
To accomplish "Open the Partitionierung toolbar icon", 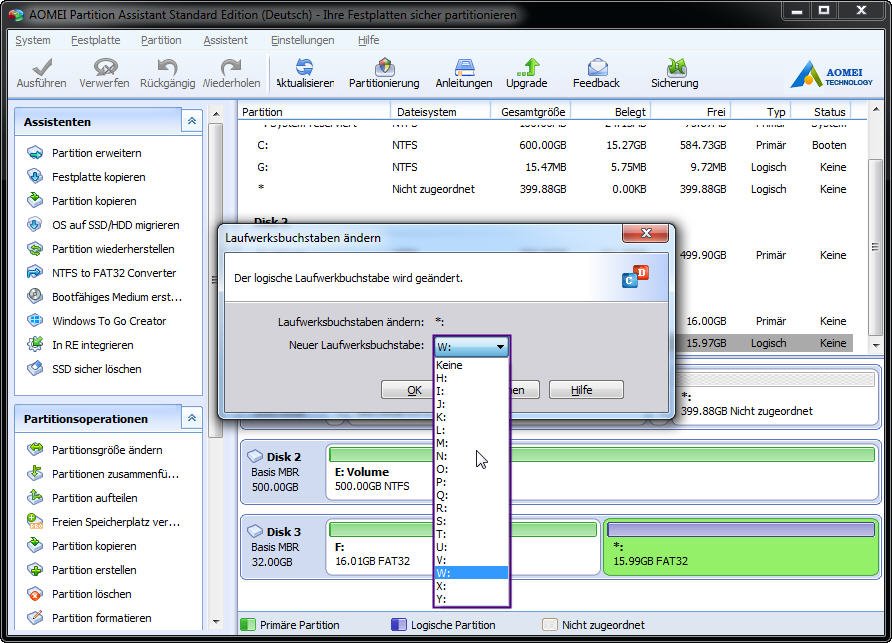I will click(x=385, y=67).
